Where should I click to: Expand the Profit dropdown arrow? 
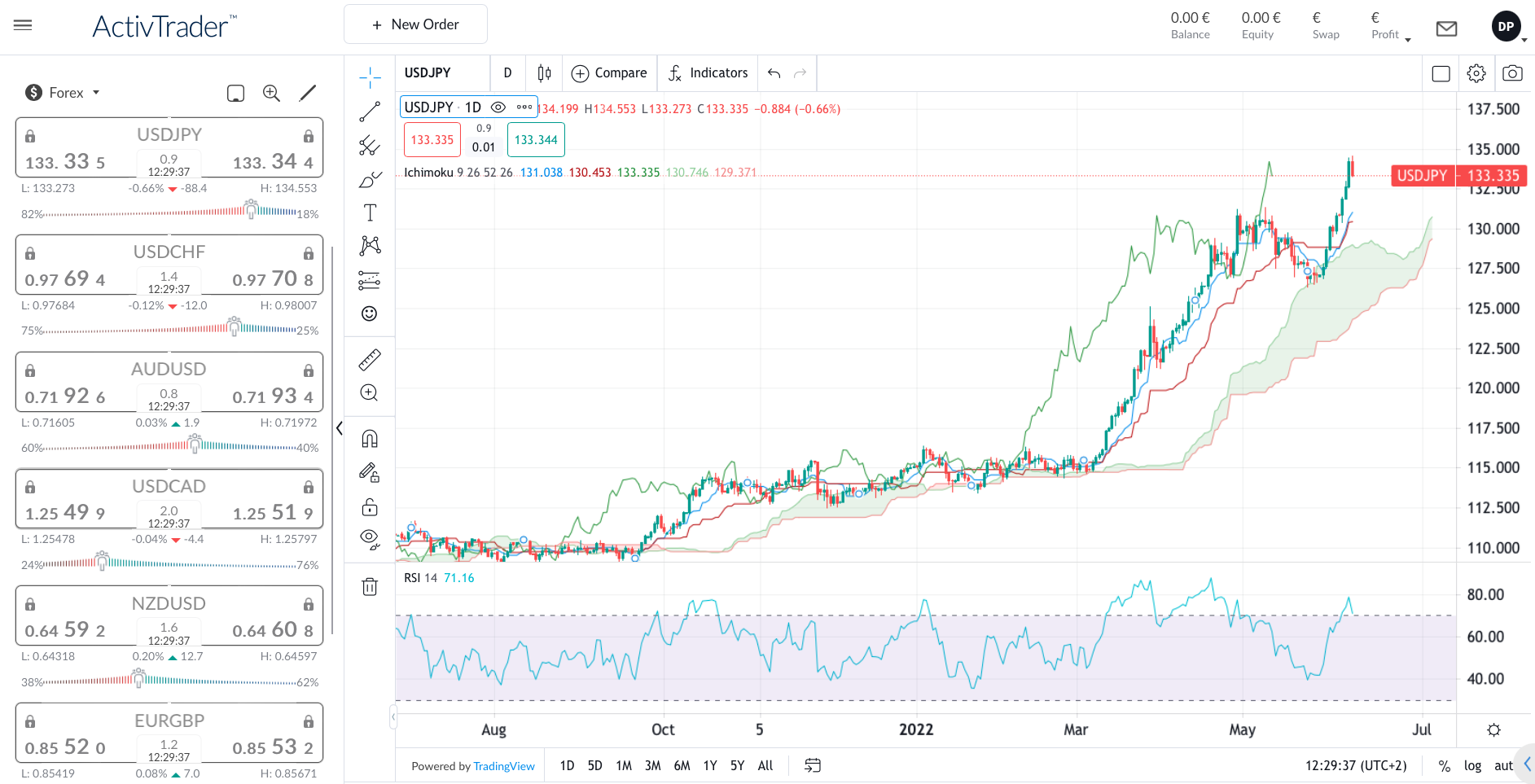pos(1408,40)
